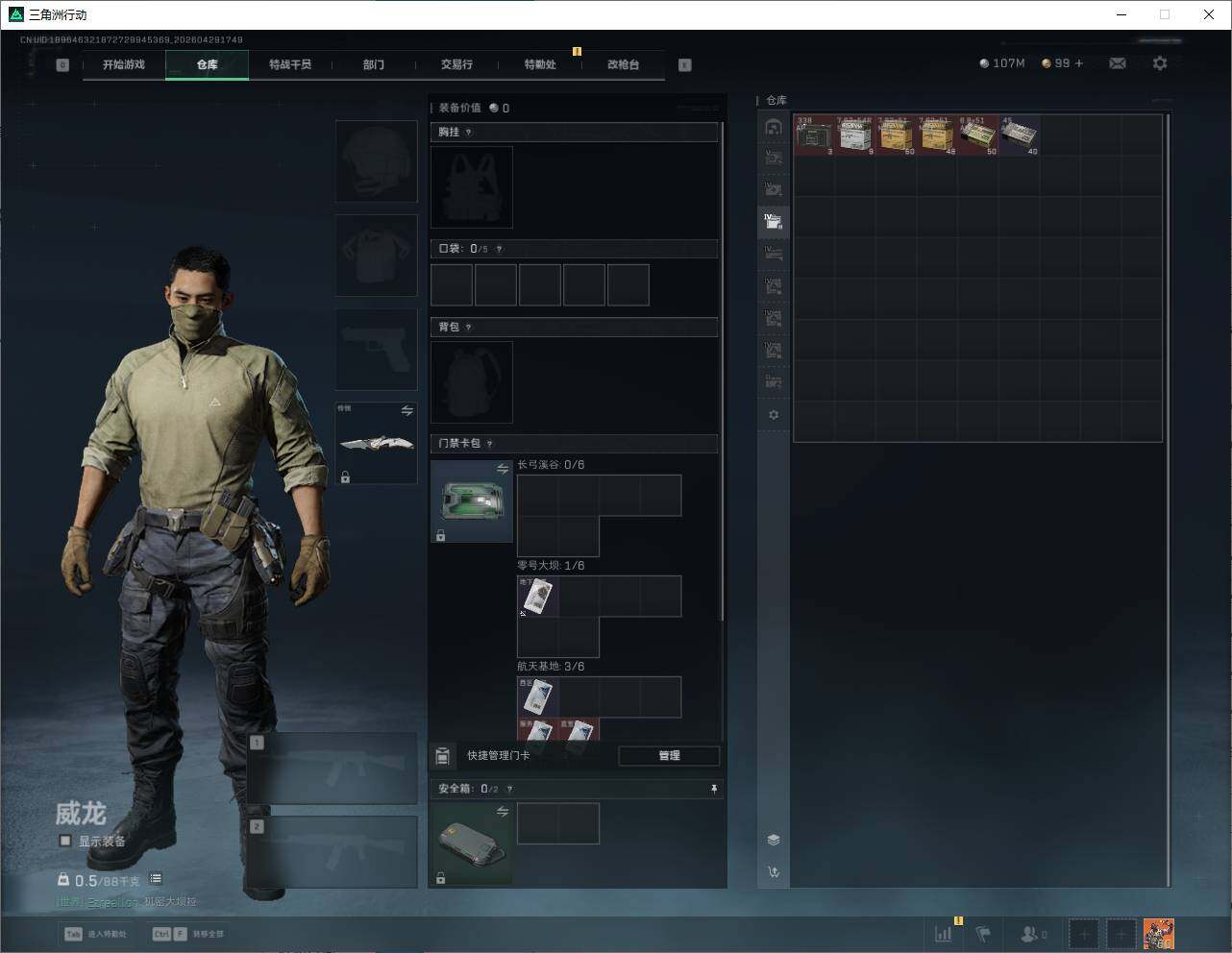Toggle the 显示装备 checkbox

65,841
